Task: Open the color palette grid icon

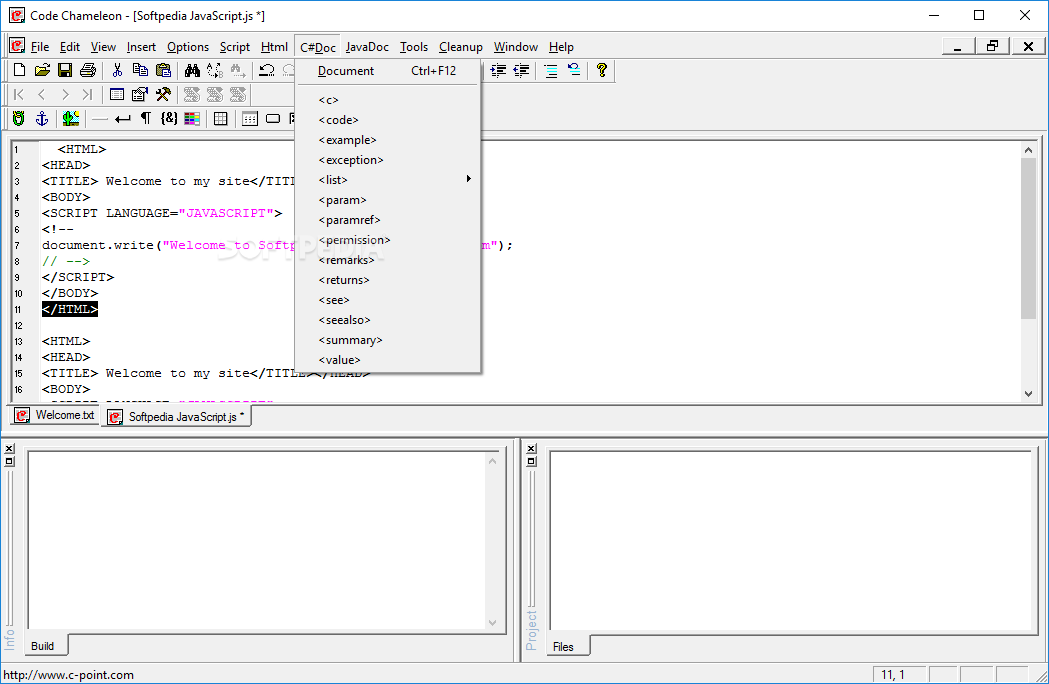Action: click(x=192, y=118)
